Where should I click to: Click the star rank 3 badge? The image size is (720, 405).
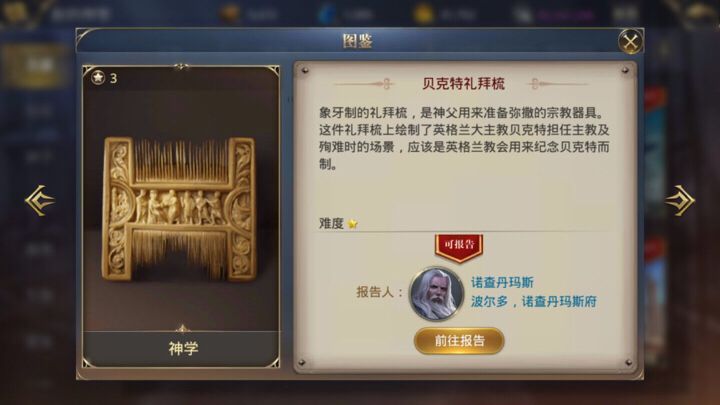(104, 78)
